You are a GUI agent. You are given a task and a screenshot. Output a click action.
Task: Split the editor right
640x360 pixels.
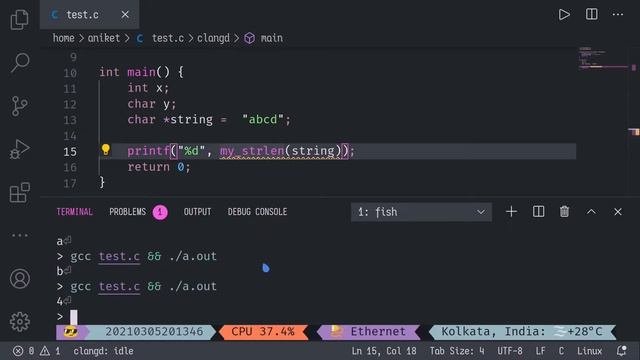click(x=591, y=15)
